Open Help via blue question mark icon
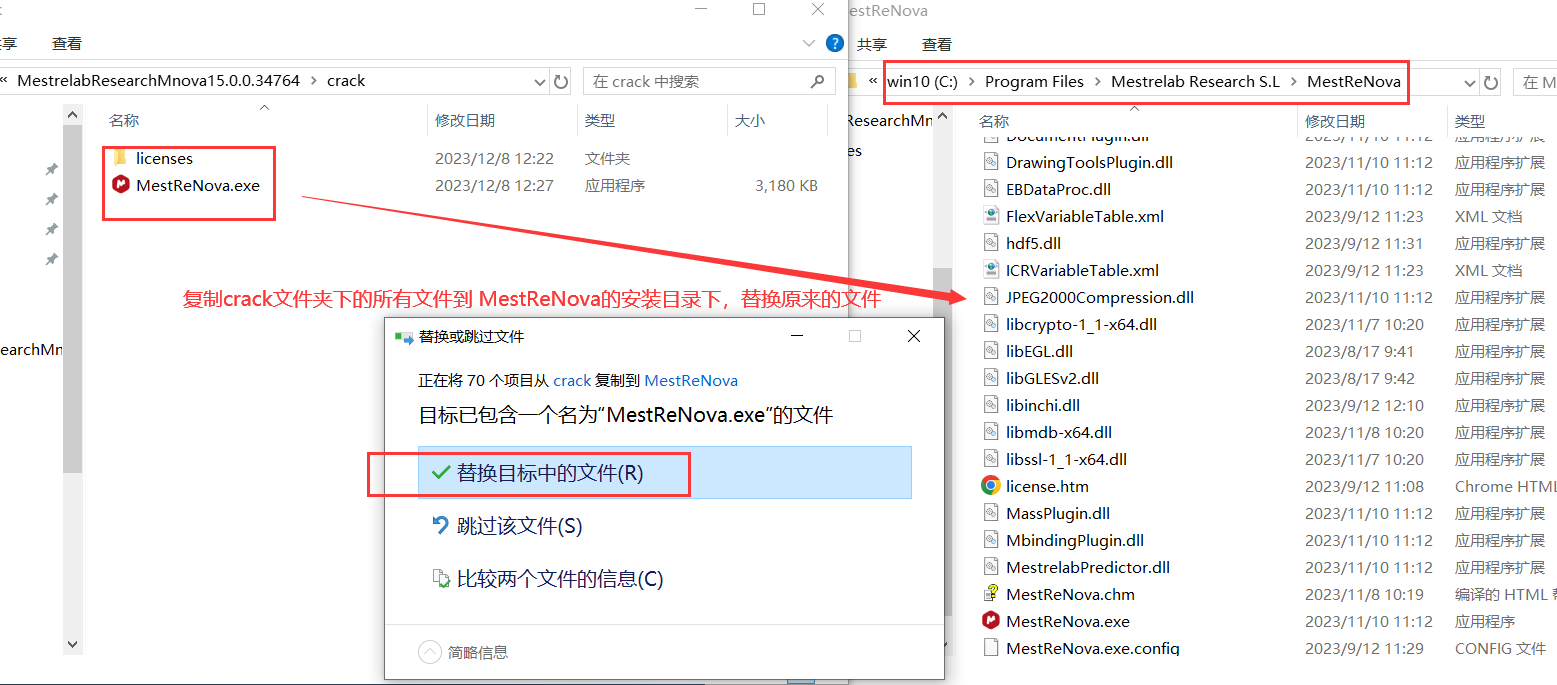 point(835,44)
